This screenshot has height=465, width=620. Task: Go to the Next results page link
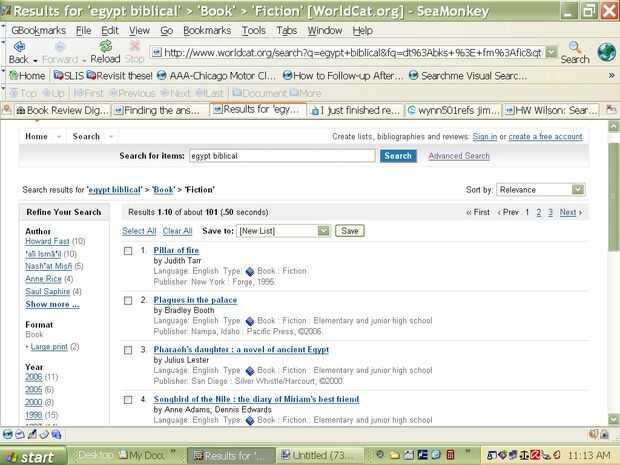pyautogui.click(x=568, y=212)
